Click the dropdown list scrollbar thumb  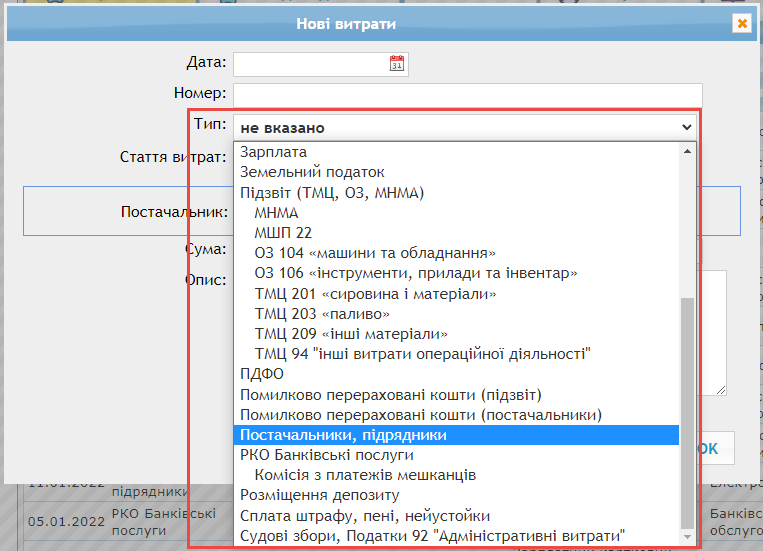tap(687, 413)
